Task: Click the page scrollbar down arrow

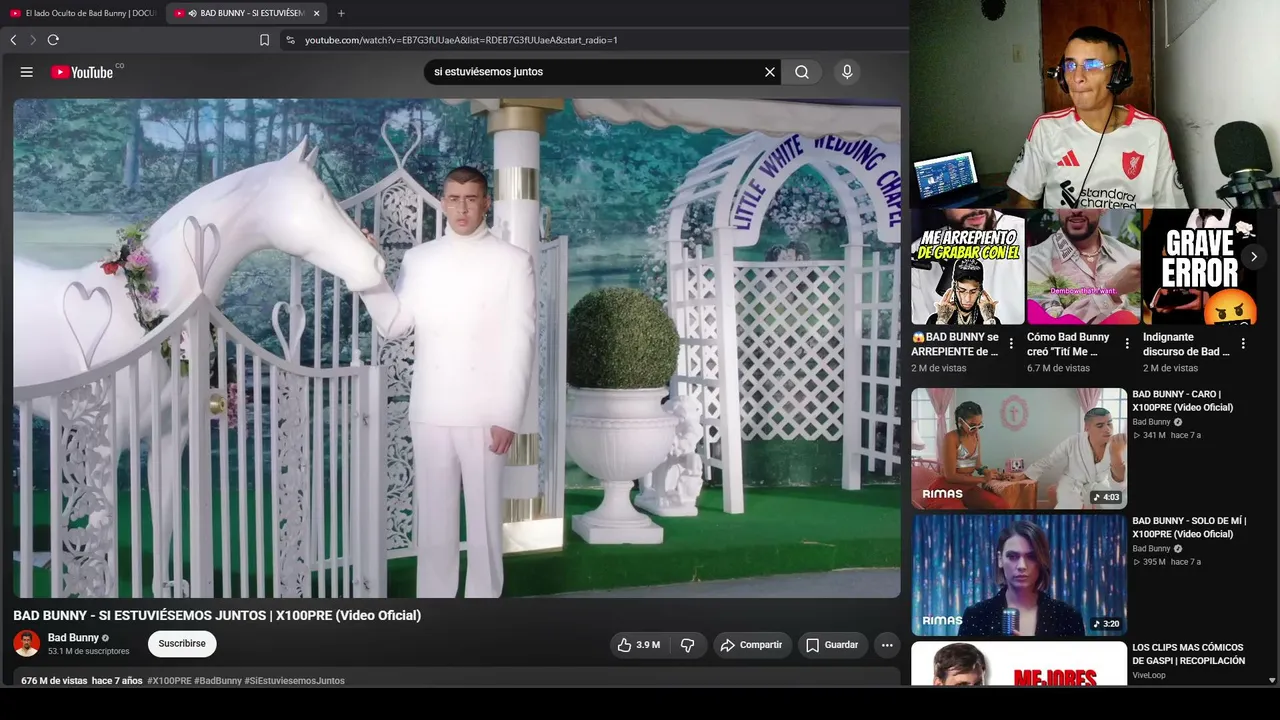Action: 1272,680
